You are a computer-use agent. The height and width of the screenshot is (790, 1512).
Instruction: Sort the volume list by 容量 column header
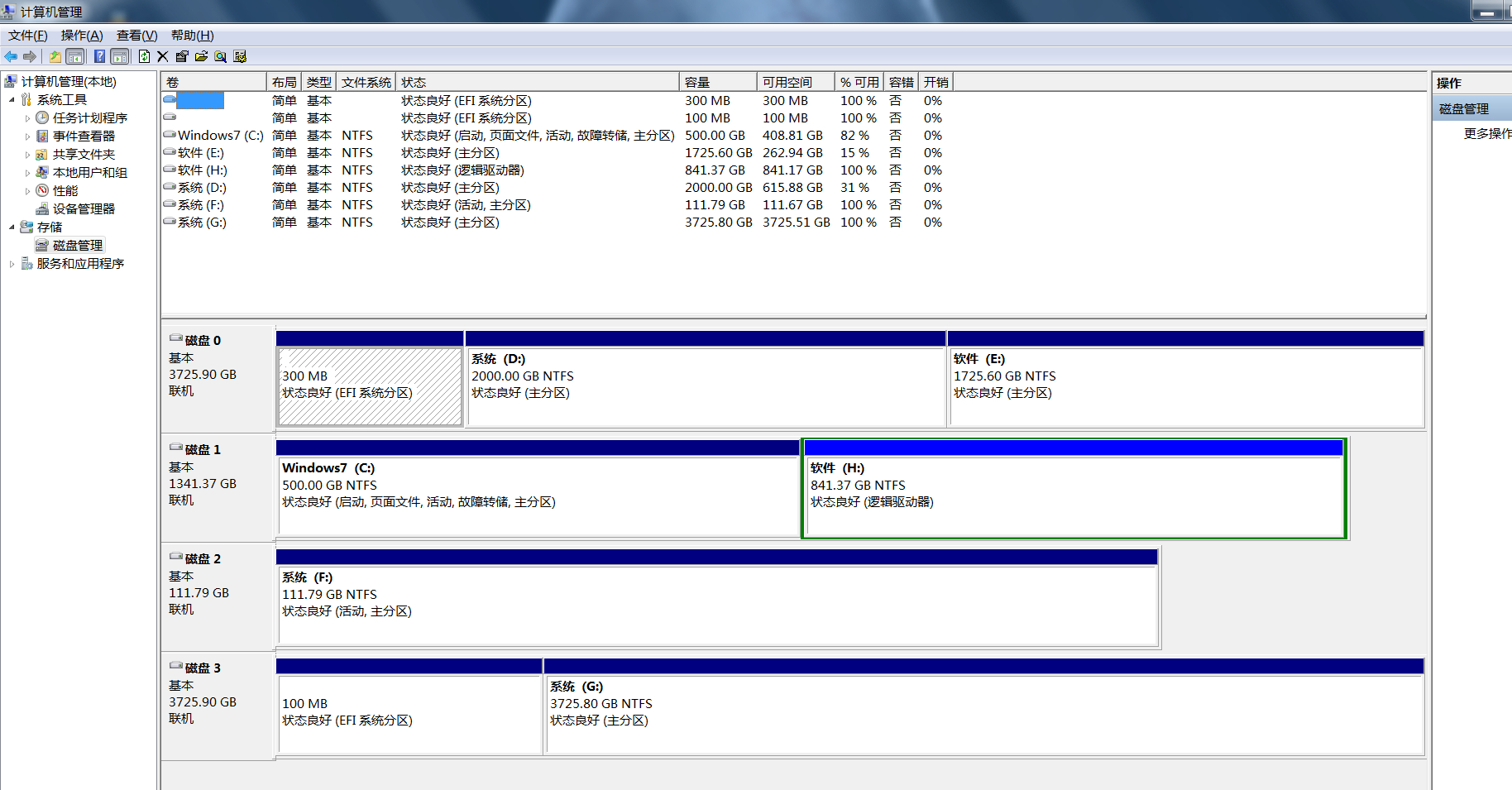click(x=716, y=82)
